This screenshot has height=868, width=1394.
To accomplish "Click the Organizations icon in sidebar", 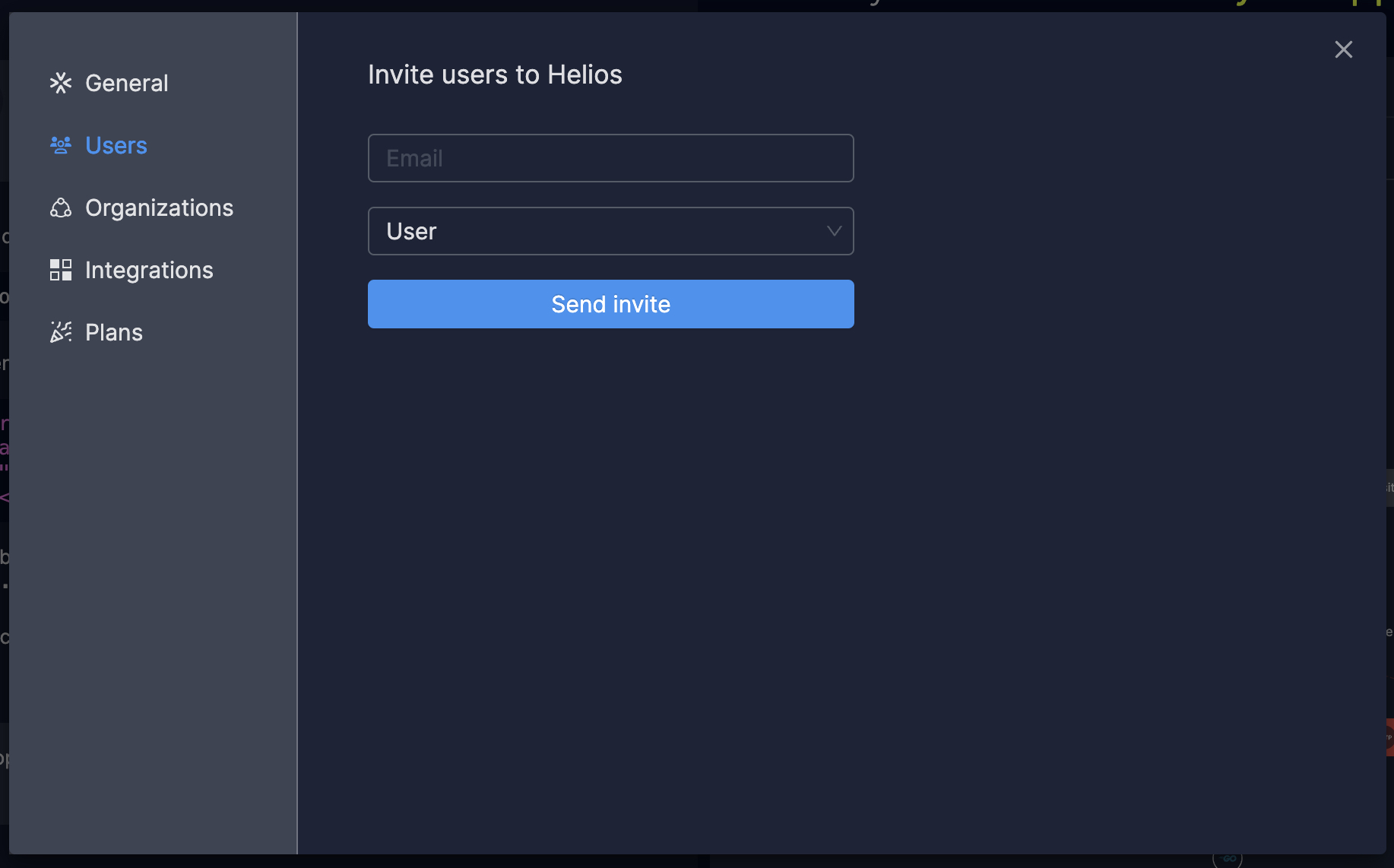I will [x=61, y=207].
